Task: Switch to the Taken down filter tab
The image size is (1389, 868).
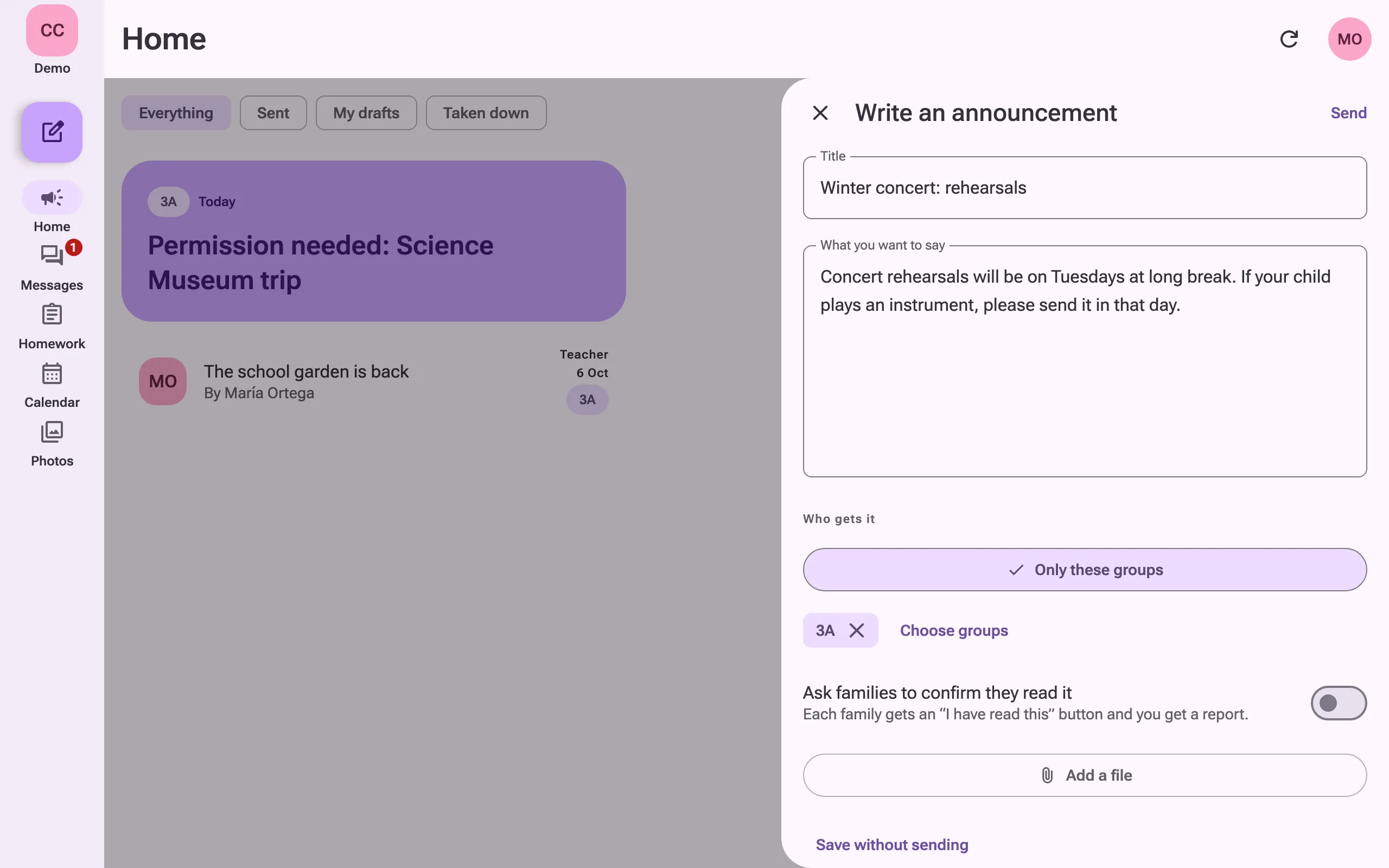Action: 486,113
